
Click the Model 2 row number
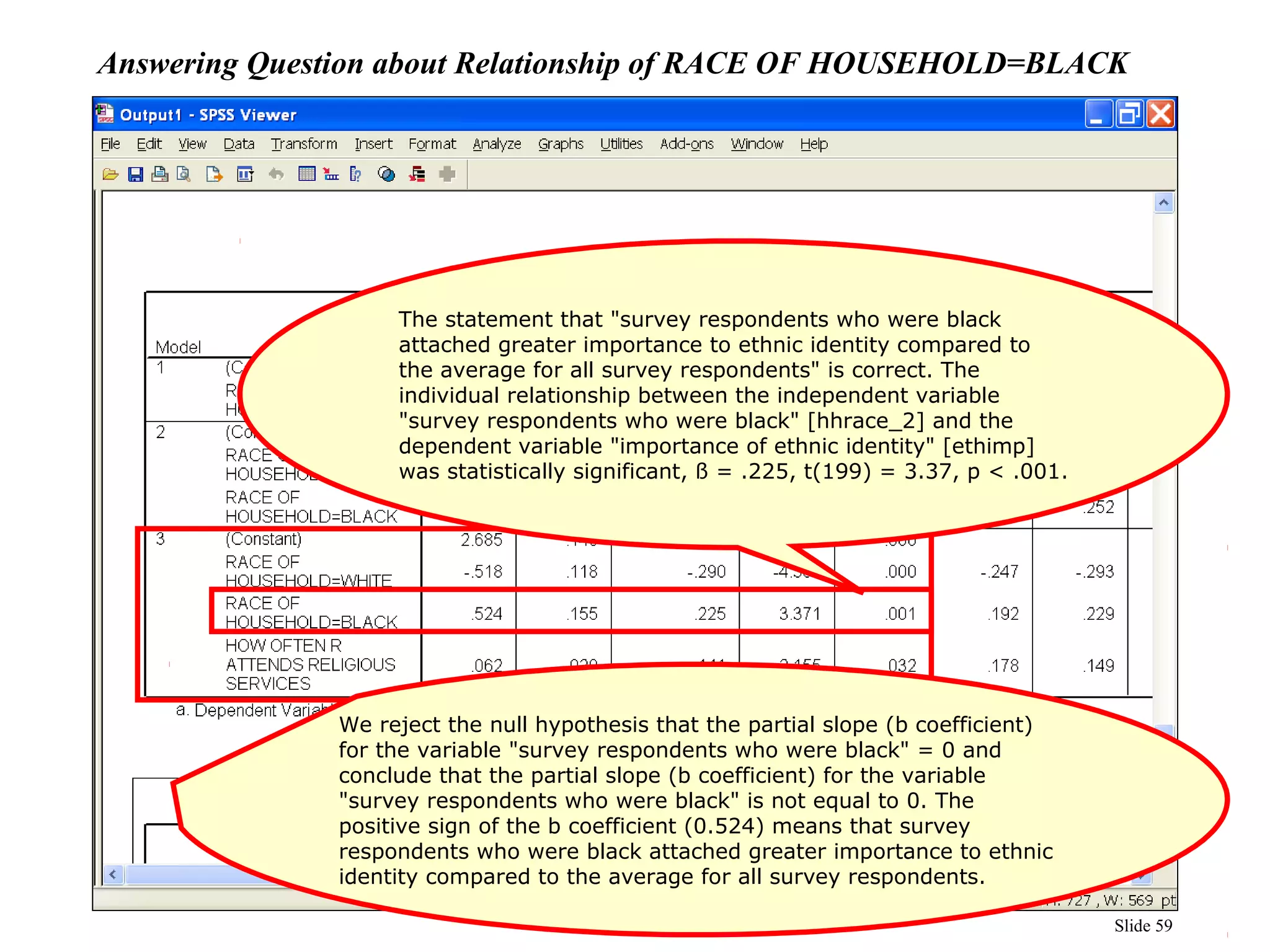pos(161,432)
